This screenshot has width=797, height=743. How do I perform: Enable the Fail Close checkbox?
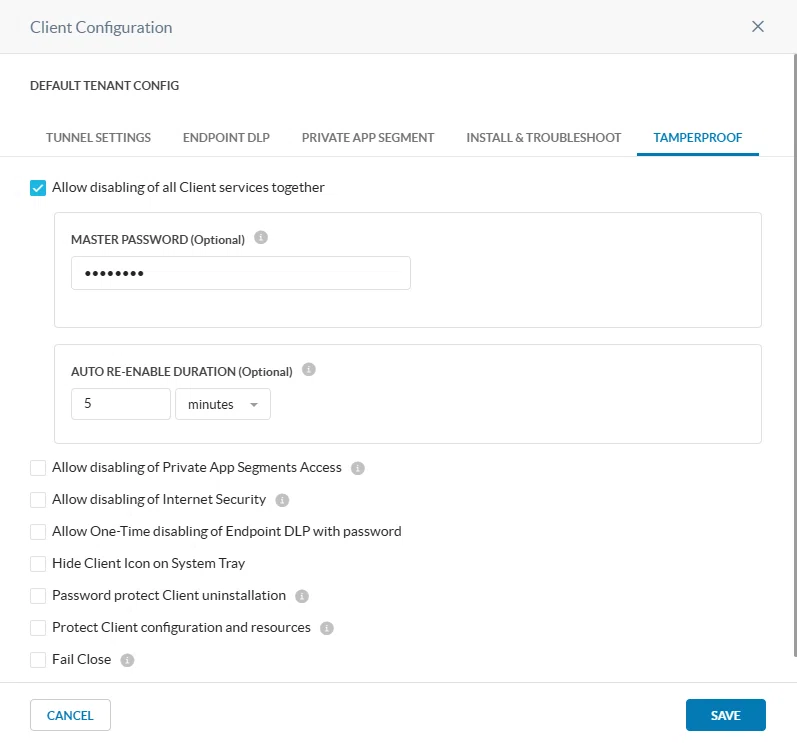pyautogui.click(x=38, y=660)
